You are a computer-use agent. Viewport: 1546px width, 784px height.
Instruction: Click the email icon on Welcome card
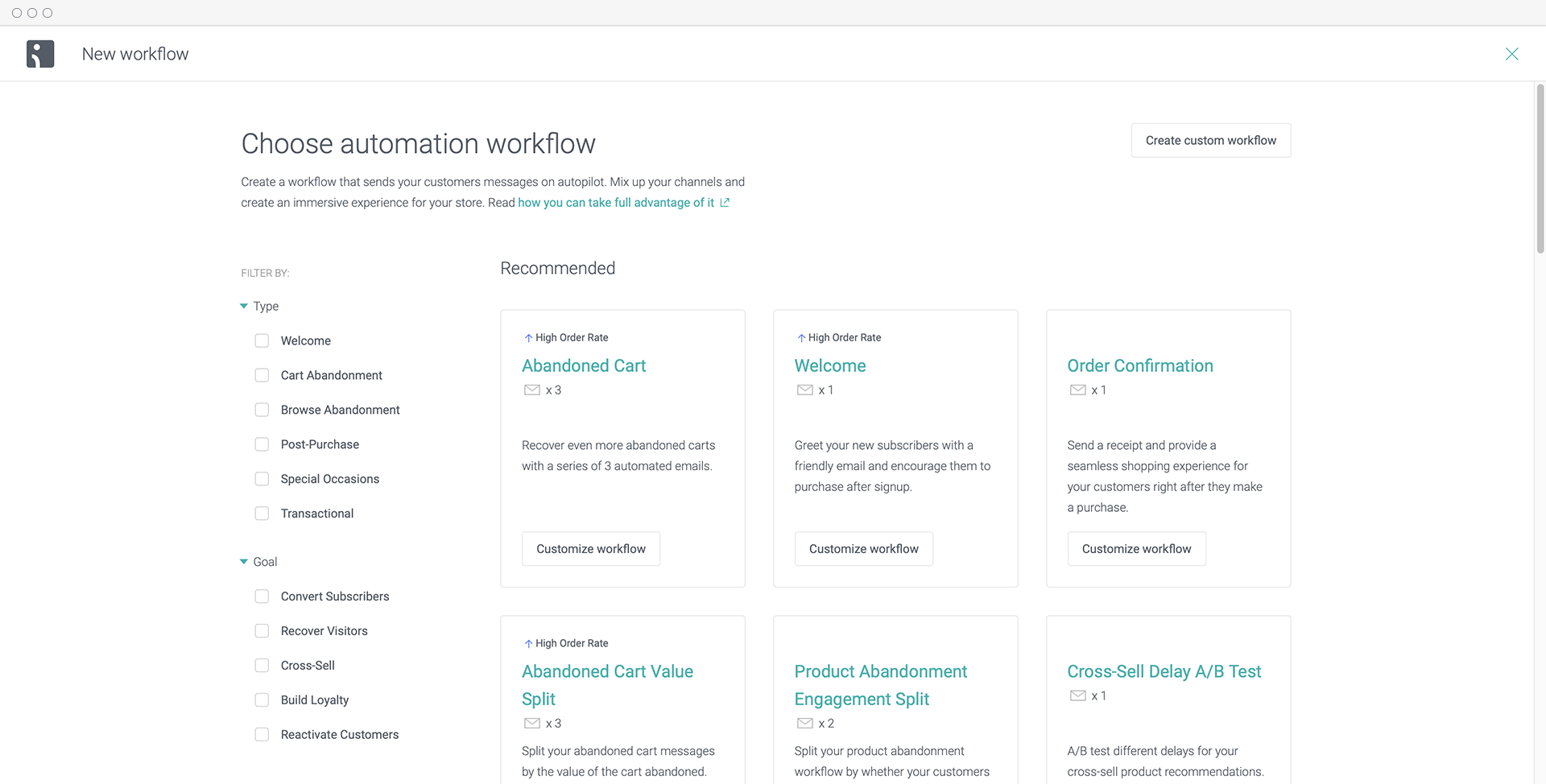(x=804, y=390)
